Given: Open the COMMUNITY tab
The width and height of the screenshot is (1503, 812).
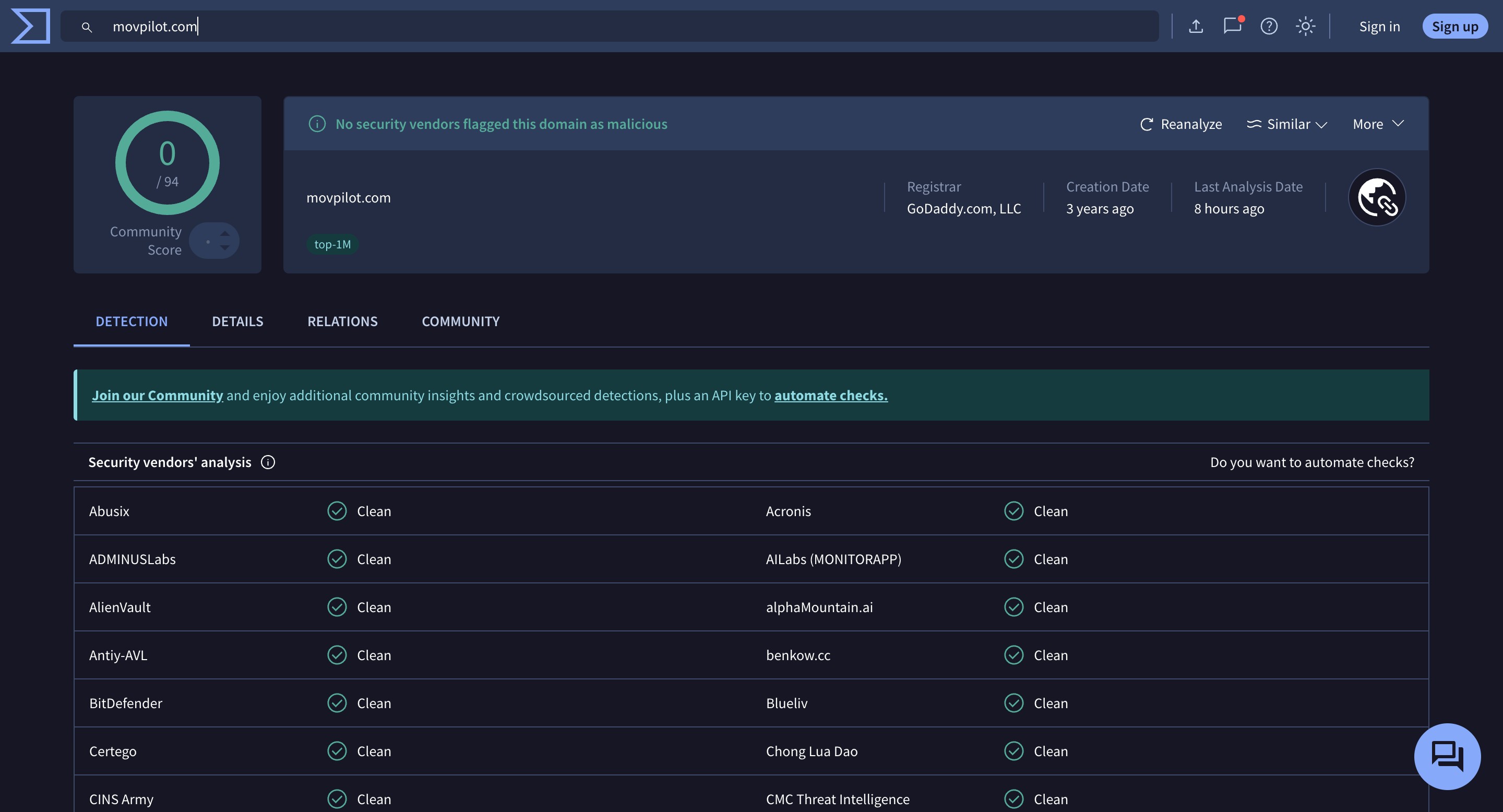Looking at the screenshot, I should tap(460, 321).
